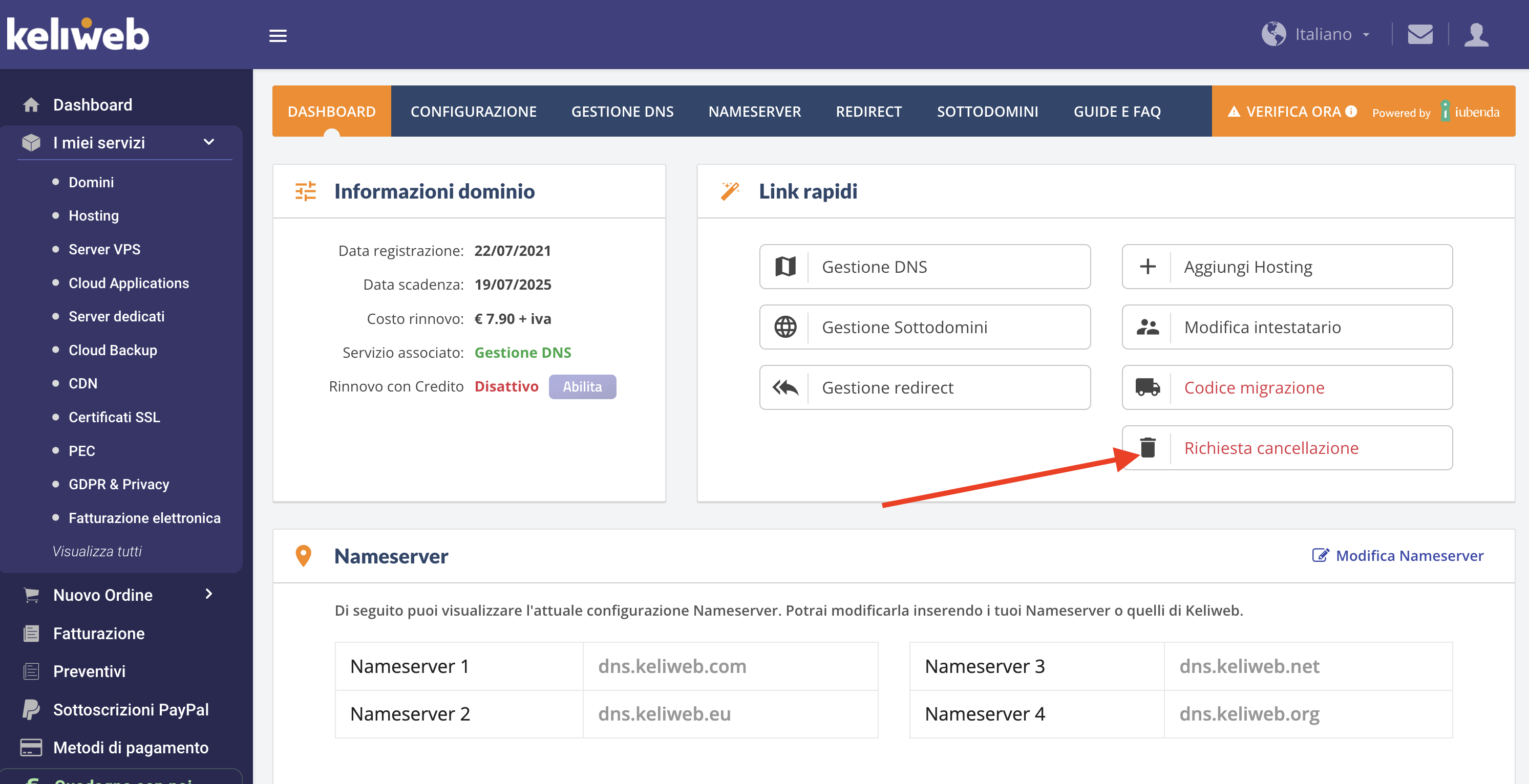Click the warning triangle before VERIFICA ORA
The height and width of the screenshot is (784, 1529).
(1234, 112)
